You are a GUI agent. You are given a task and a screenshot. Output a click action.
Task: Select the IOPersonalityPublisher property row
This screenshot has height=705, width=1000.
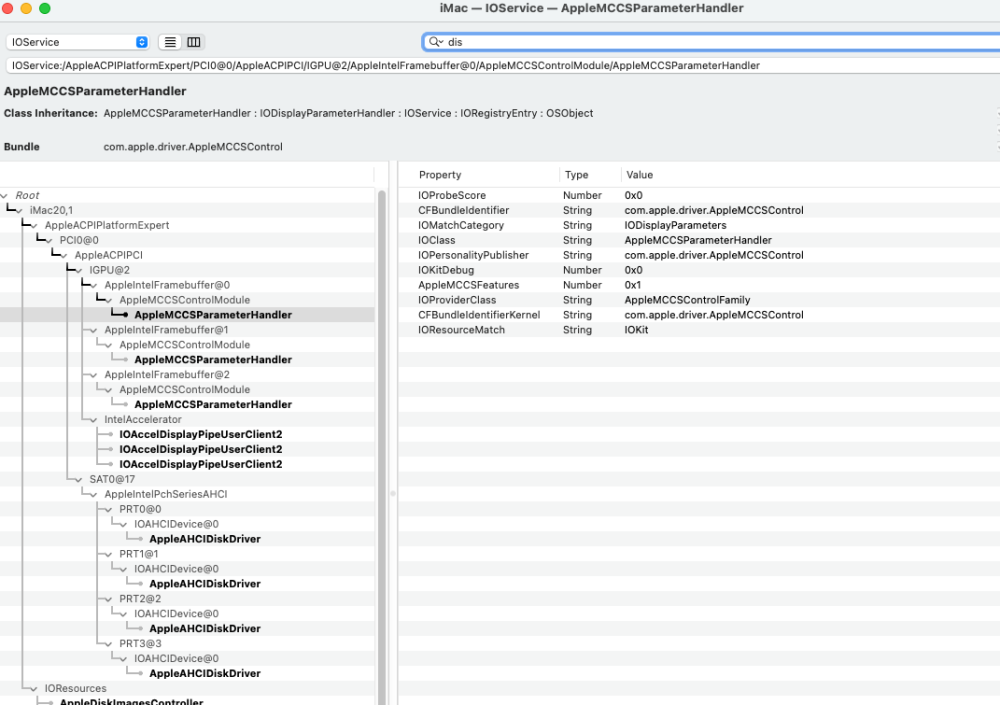tap(699, 255)
